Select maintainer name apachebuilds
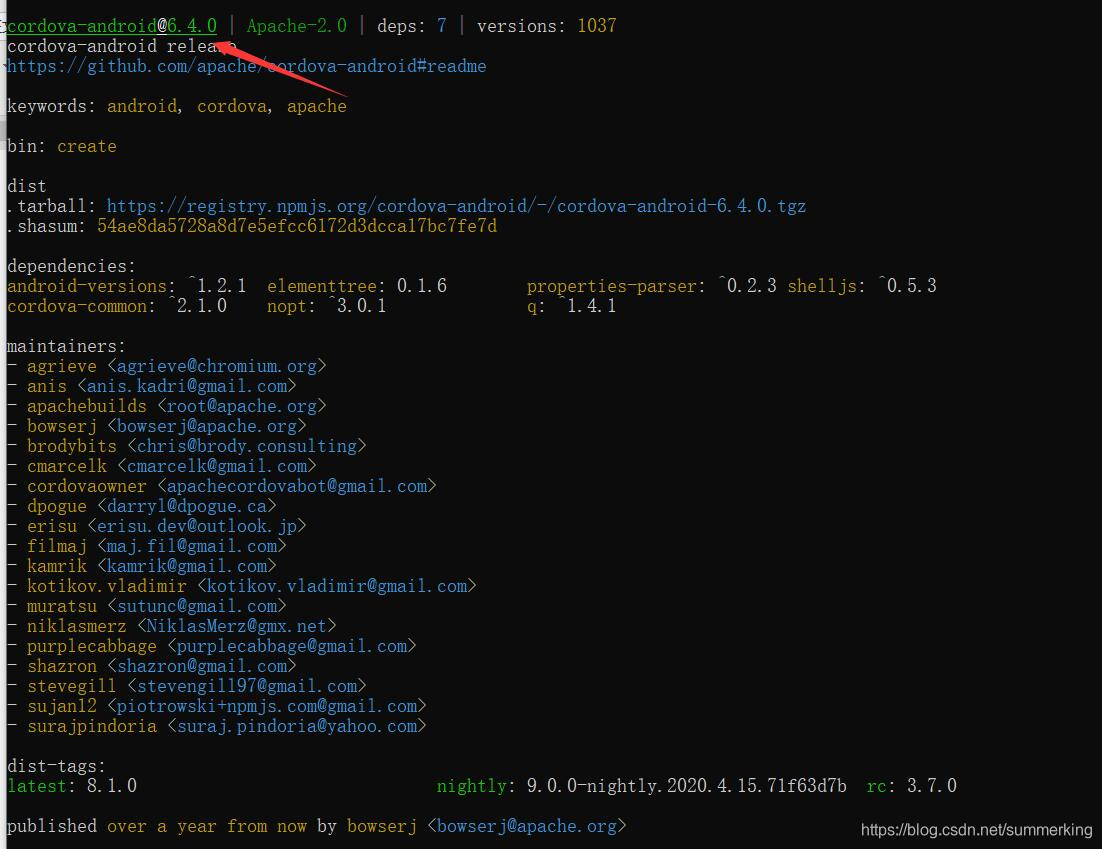 [86, 406]
